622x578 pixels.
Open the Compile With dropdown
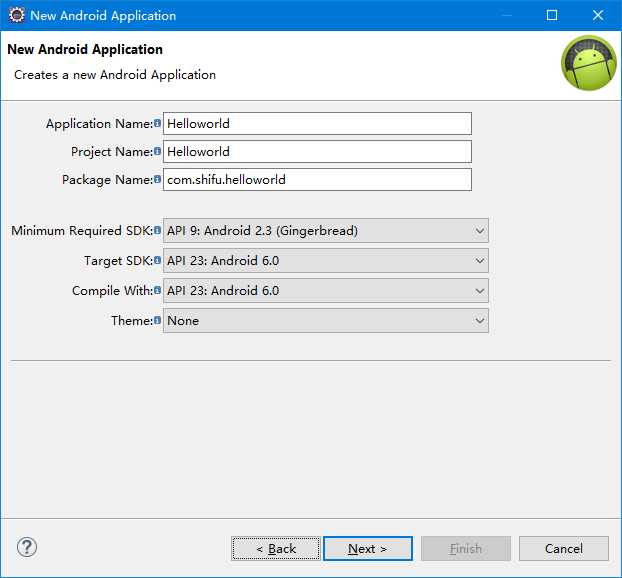pyautogui.click(x=326, y=290)
